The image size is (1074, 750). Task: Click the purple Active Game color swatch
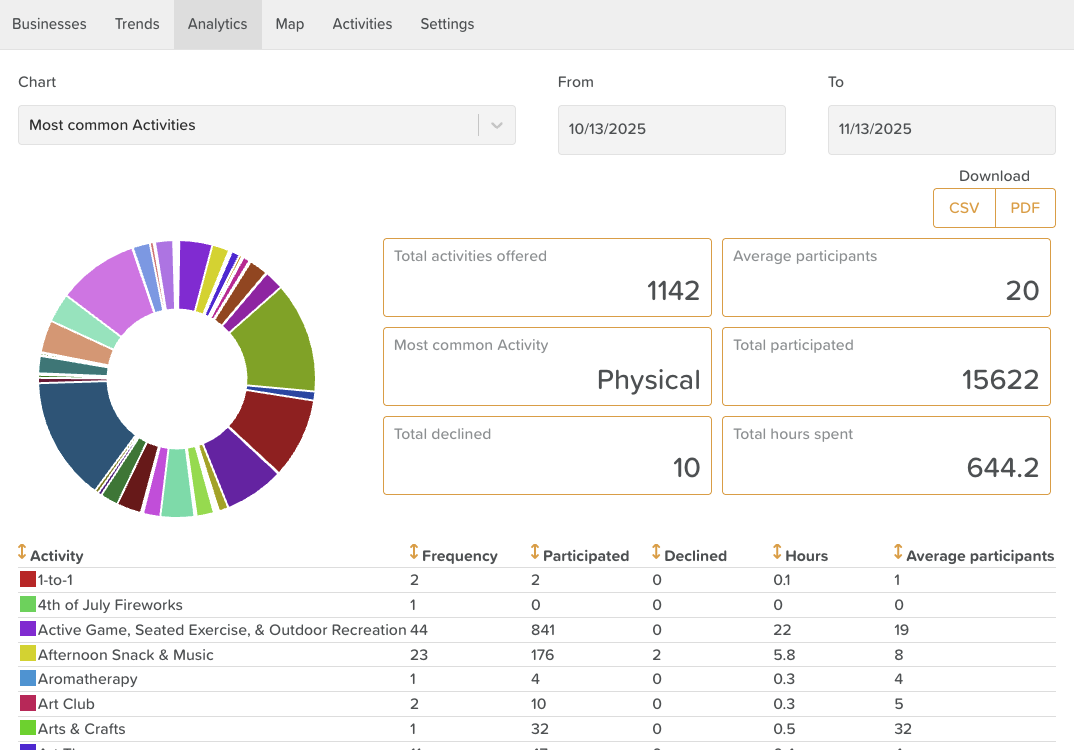(x=28, y=630)
